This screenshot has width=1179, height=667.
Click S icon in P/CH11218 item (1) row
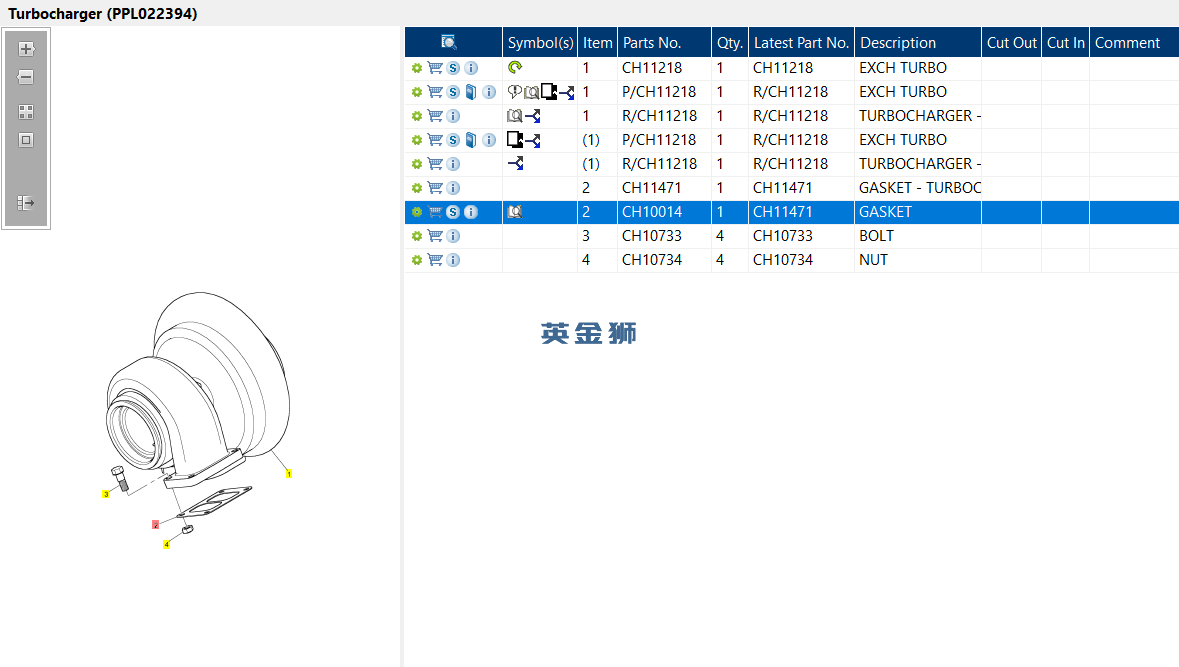pyautogui.click(x=453, y=140)
